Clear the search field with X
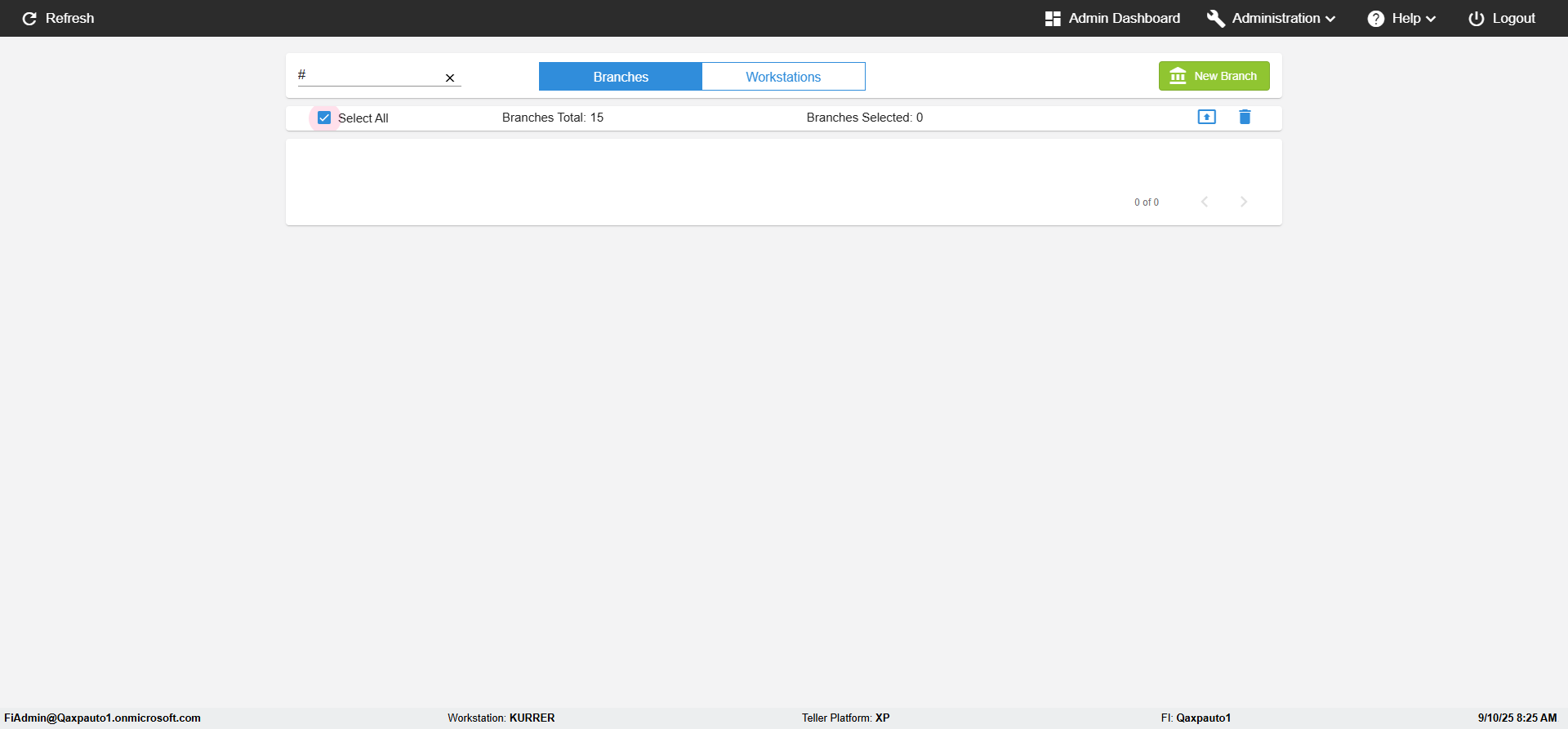 450,78
